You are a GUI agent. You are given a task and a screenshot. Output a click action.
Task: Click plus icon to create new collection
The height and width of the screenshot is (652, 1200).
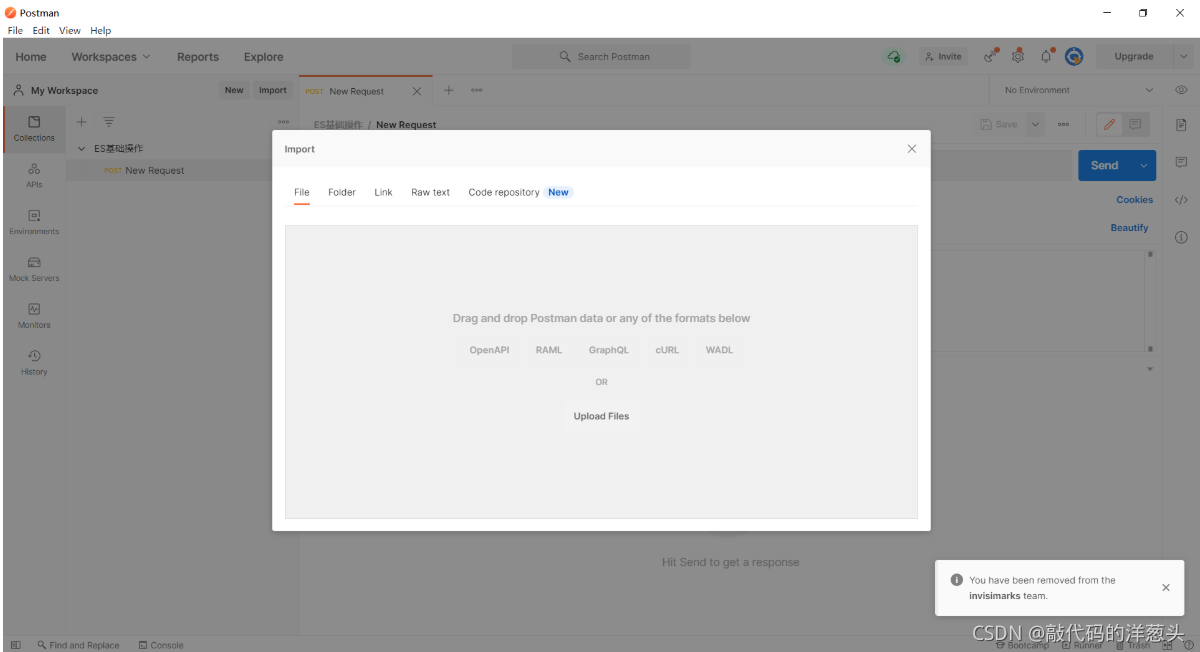pos(82,122)
